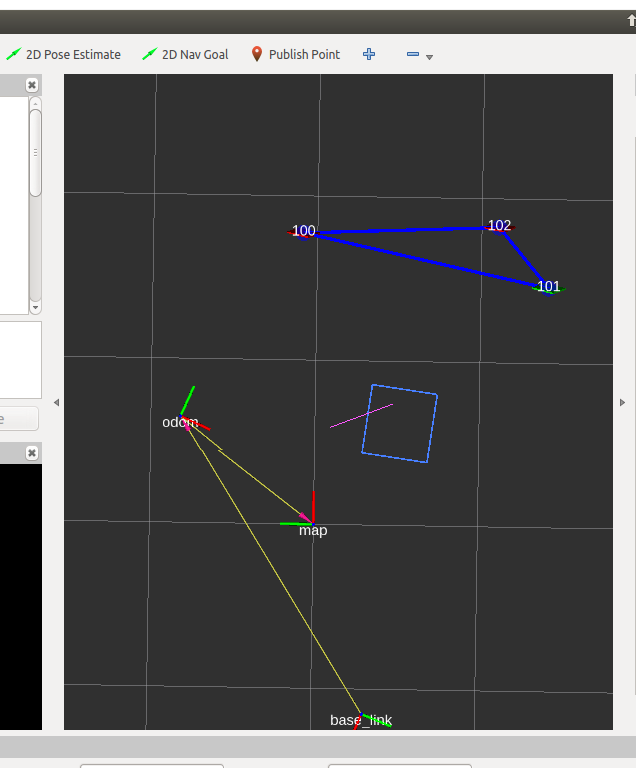Expand the right side panel with the arrow
The height and width of the screenshot is (768, 636).
click(622, 403)
